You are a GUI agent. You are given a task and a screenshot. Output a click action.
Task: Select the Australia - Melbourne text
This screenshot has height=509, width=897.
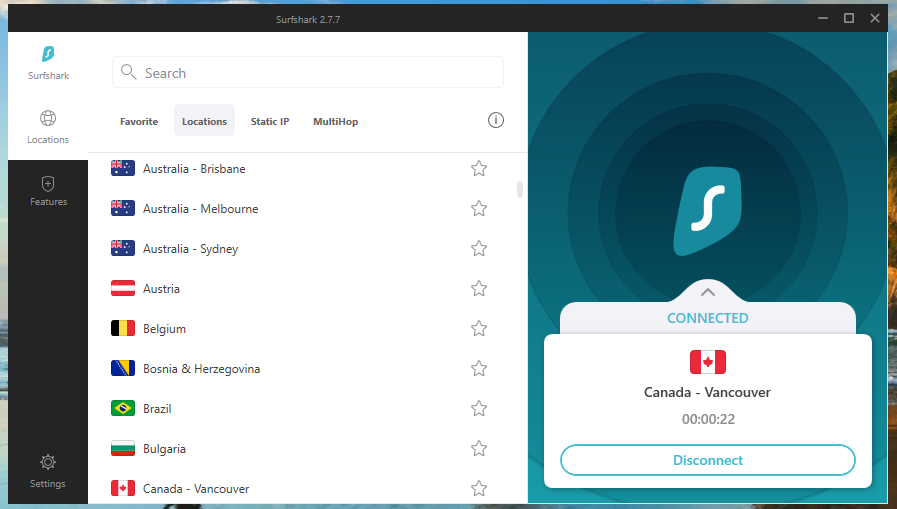pos(201,209)
